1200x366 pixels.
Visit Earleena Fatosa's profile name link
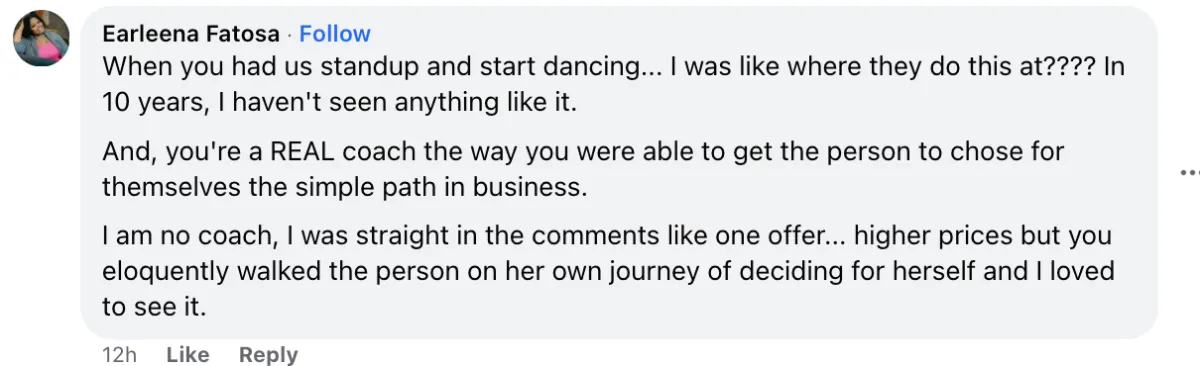[x=191, y=34]
